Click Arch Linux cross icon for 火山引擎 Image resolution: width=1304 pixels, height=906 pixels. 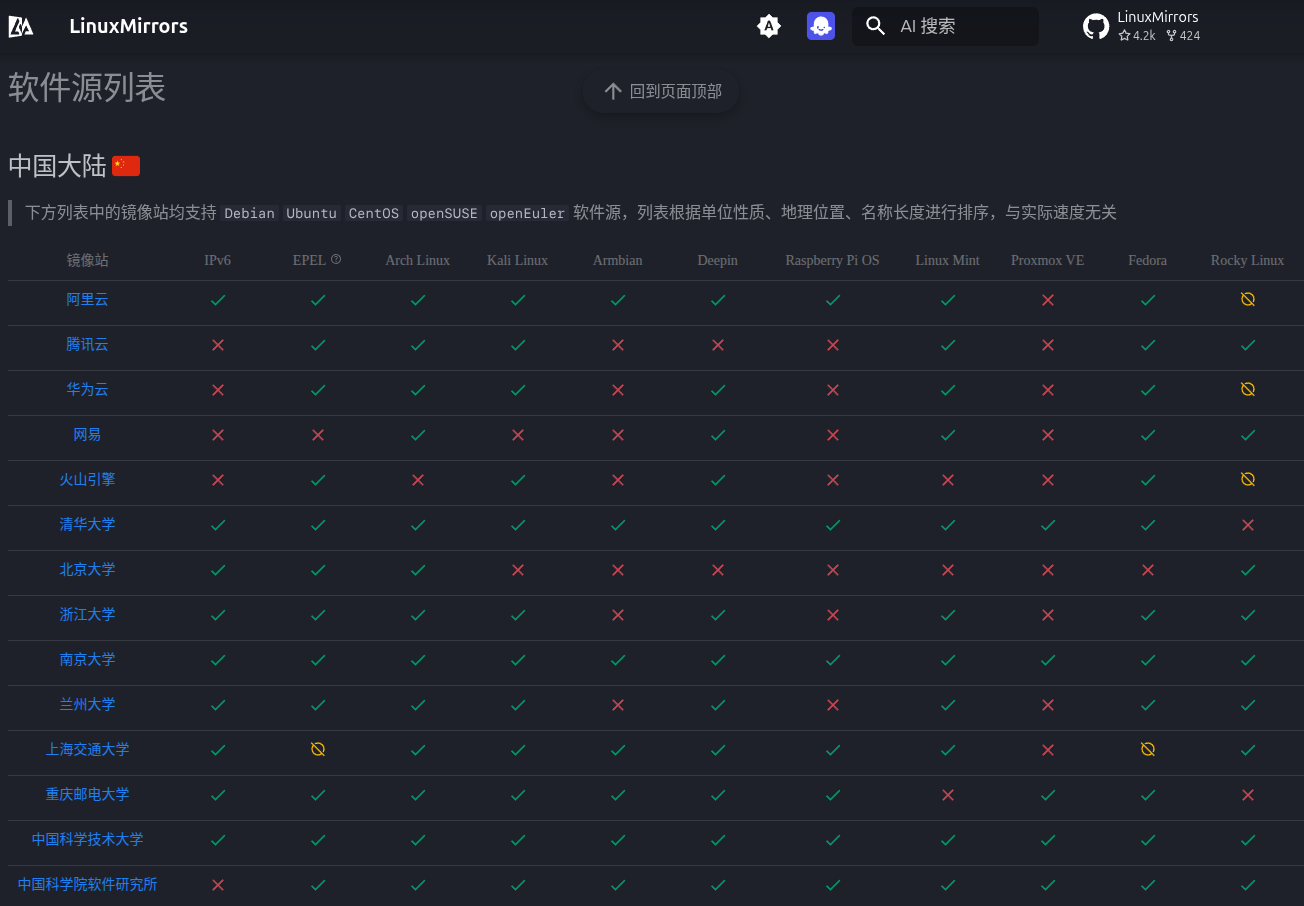click(x=418, y=480)
